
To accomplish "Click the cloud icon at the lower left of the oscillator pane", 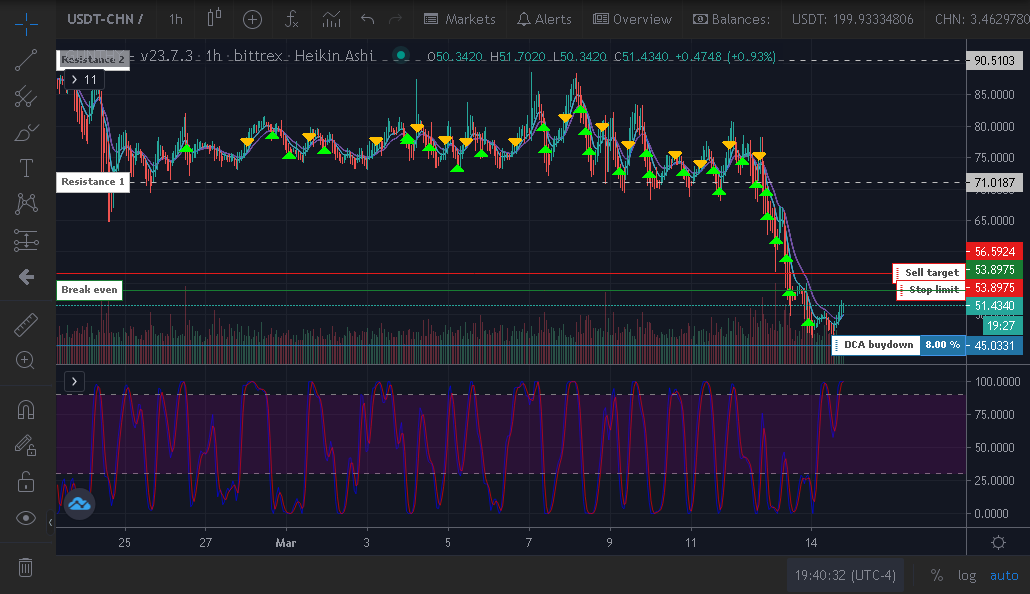I will click(79, 504).
